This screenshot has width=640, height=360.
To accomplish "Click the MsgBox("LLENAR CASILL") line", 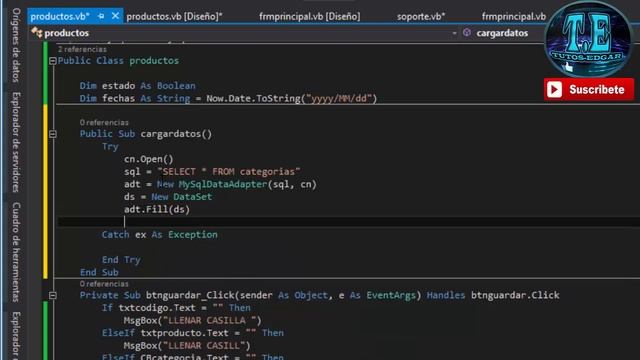I will [187, 346].
